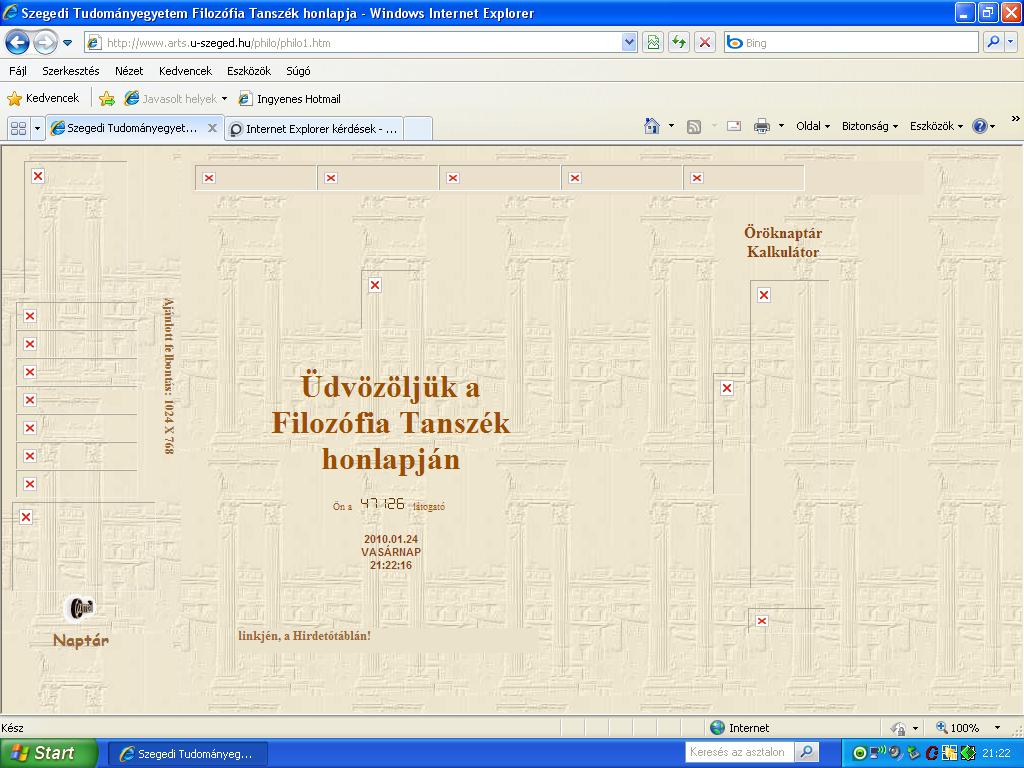Expand the Print options dropdown arrow
Viewport: 1024px width, 768px height.
pos(781,126)
